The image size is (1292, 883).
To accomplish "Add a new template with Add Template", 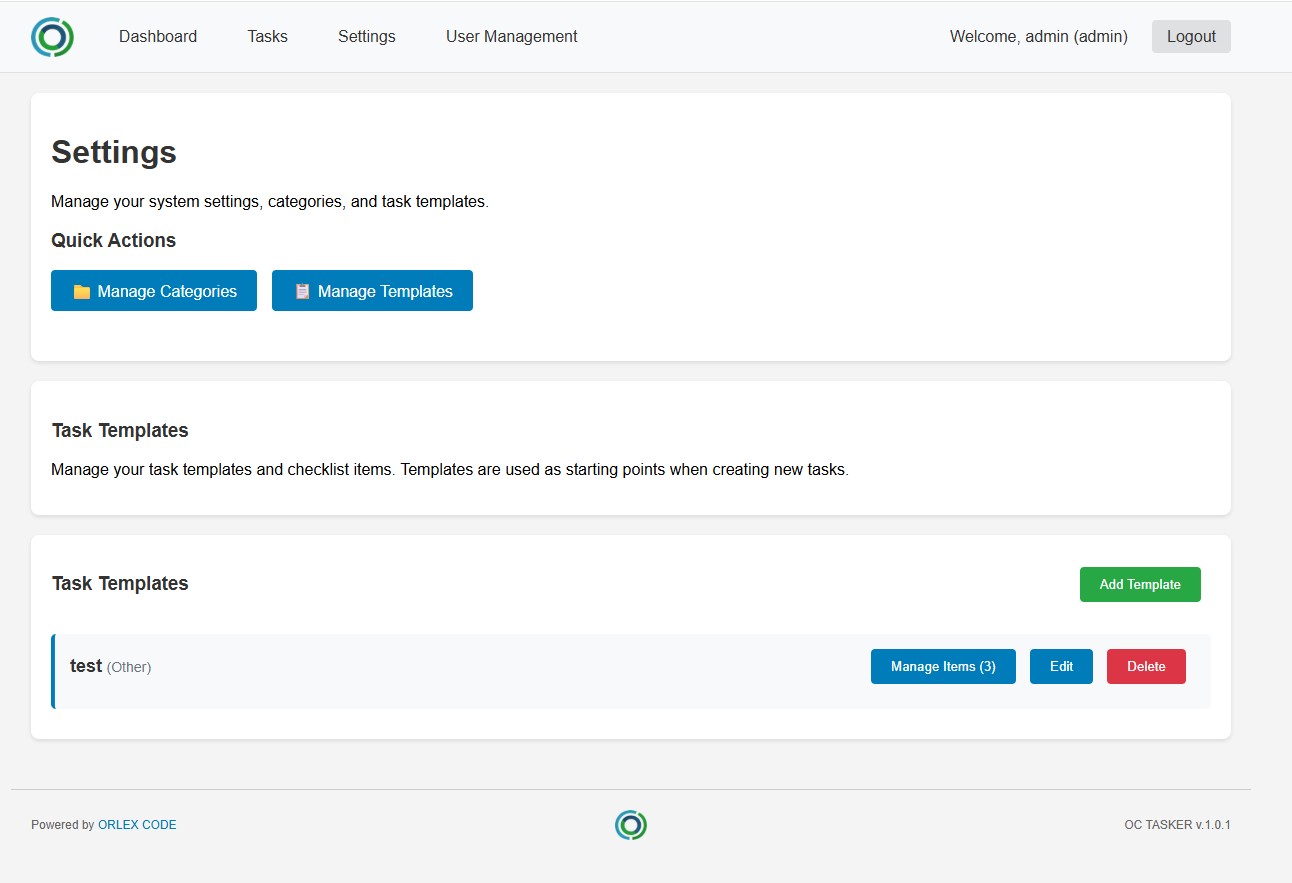I will coord(1139,585).
